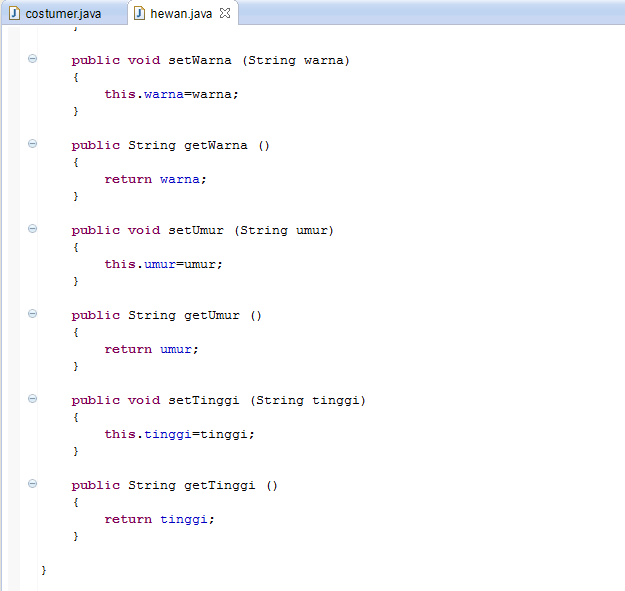Screen dimensions: 625x591
Task: Click the costumer.java file icon
Action: (x=15, y=14)
